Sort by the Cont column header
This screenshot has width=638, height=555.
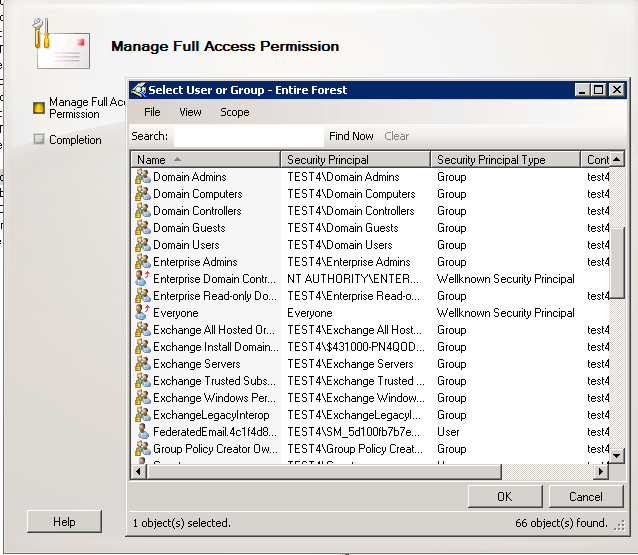(595, 160)
